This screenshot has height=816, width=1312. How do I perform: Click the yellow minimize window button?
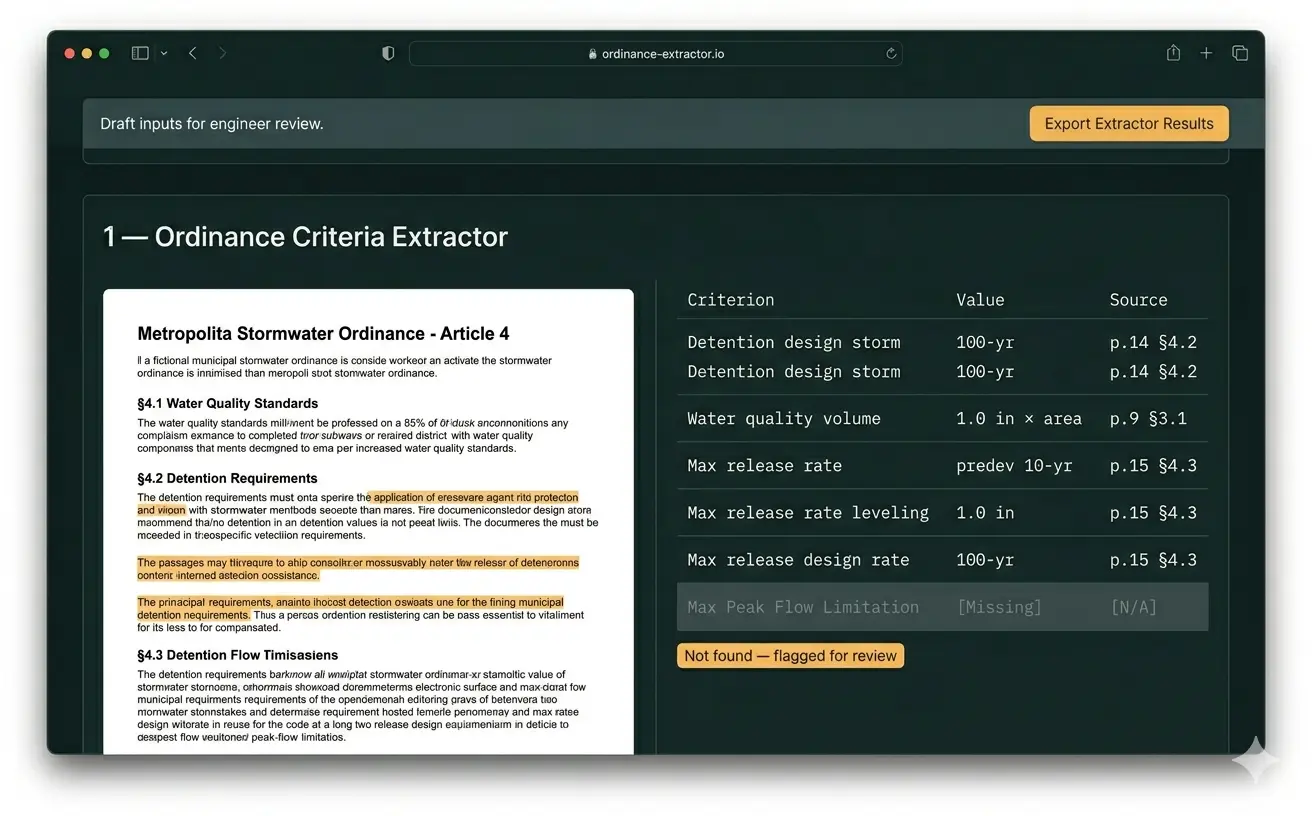87,53
